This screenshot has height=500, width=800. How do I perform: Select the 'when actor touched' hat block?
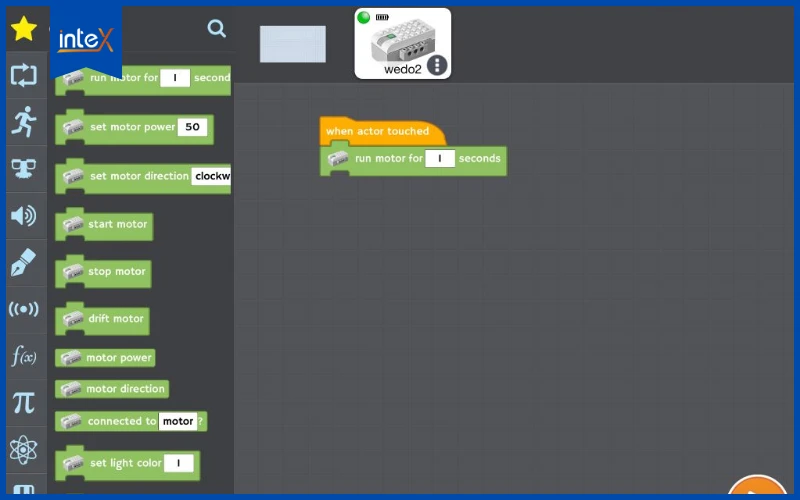[383, 131]
